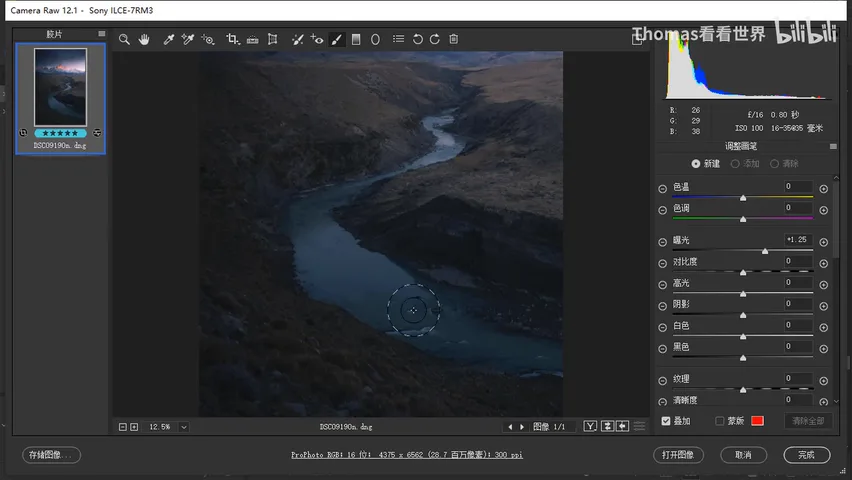Click the five-star rating on thumbnail

point(60,133)
